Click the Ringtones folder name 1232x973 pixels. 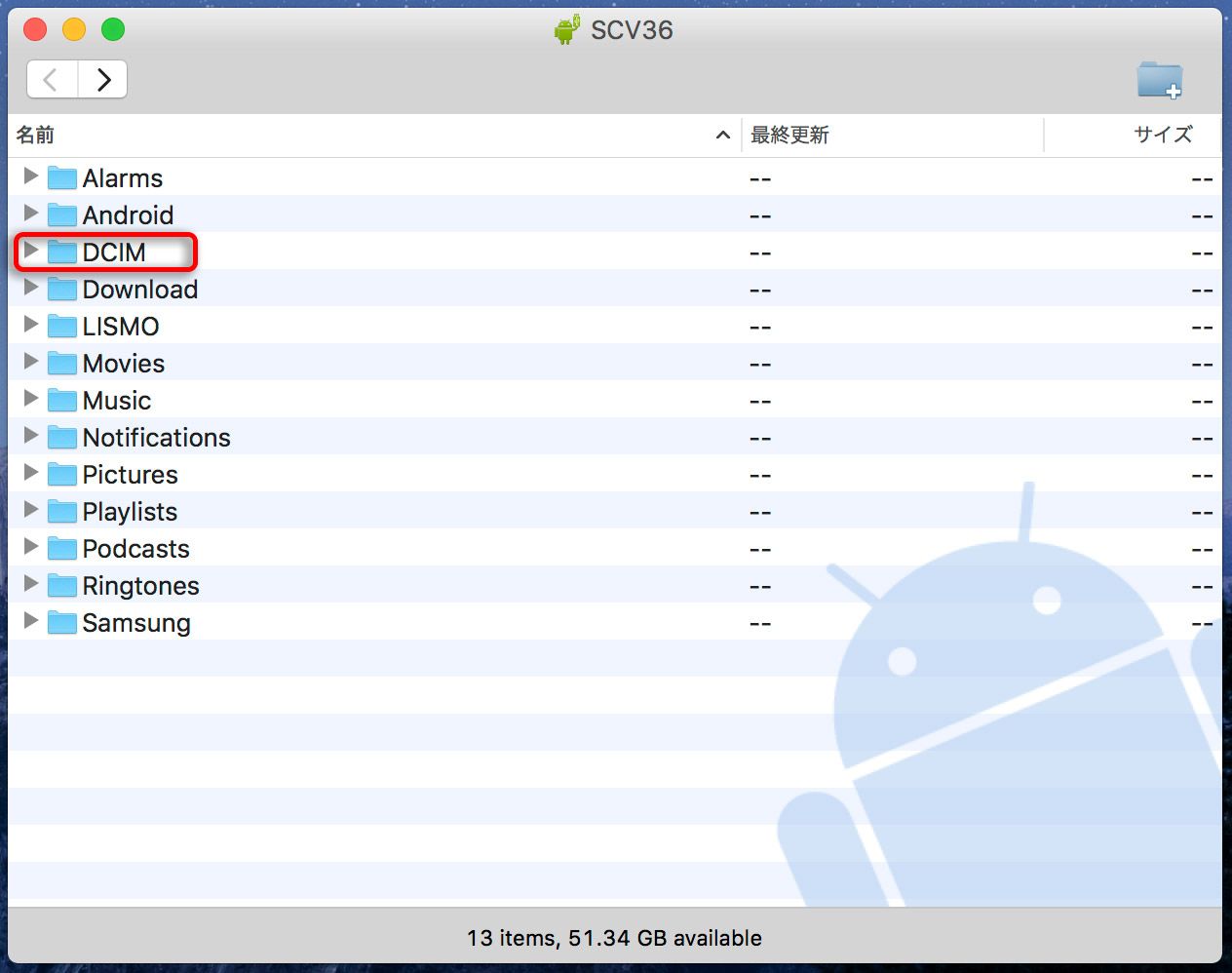pyautogui.click(x=141, y=586)
